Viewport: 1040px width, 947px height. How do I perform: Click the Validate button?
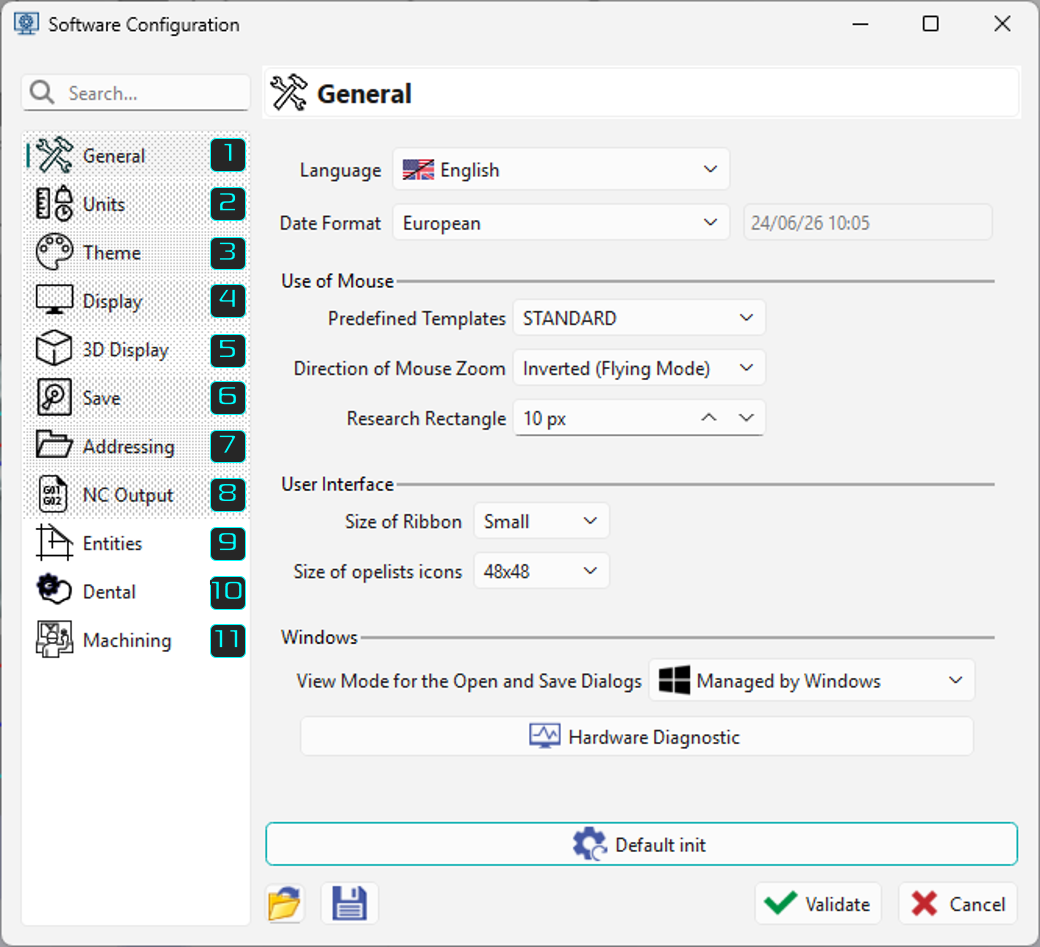coord(818,903)
